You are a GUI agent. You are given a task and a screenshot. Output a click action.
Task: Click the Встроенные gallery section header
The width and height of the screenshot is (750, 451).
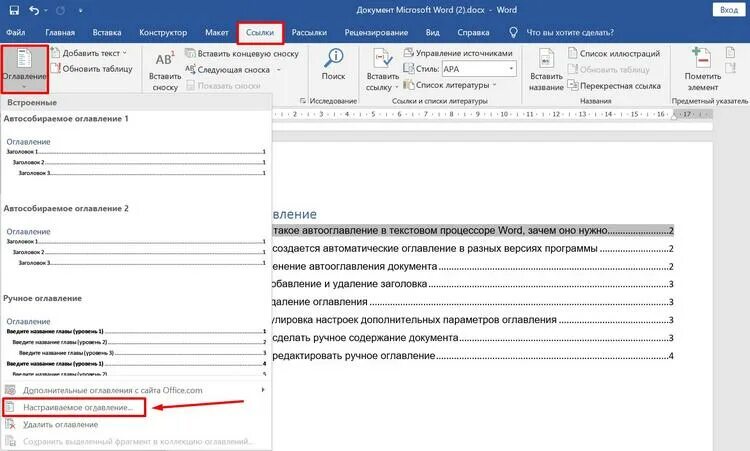click(x=136, y=102)
